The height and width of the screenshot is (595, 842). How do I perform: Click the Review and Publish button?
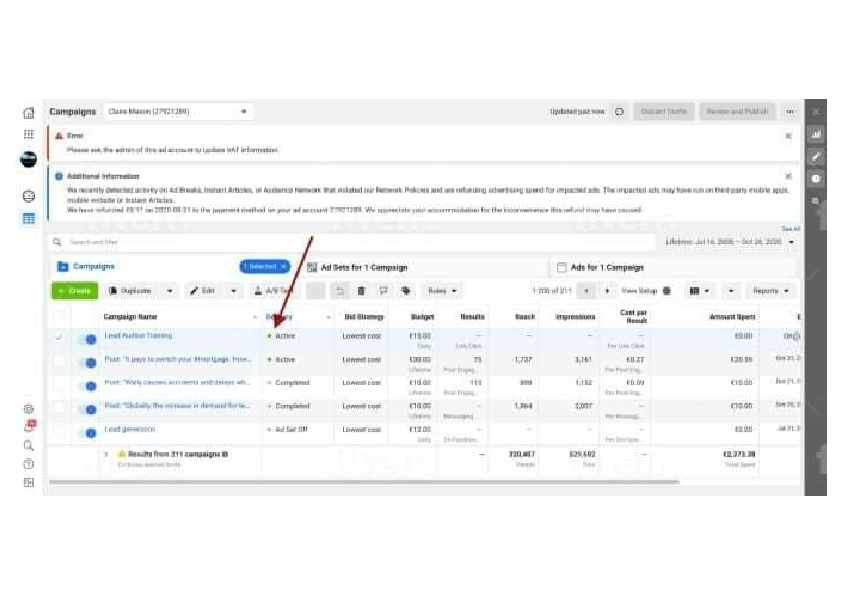coord(737,112)
